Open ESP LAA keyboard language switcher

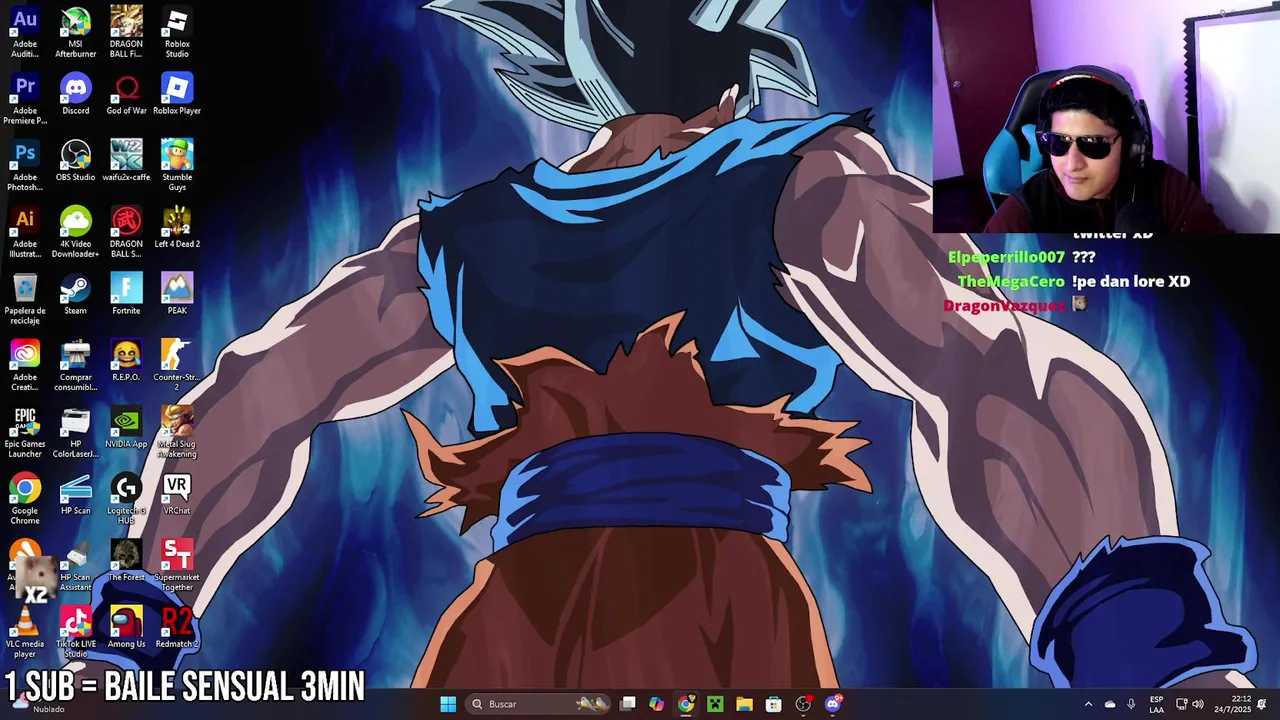(1156, 704)
